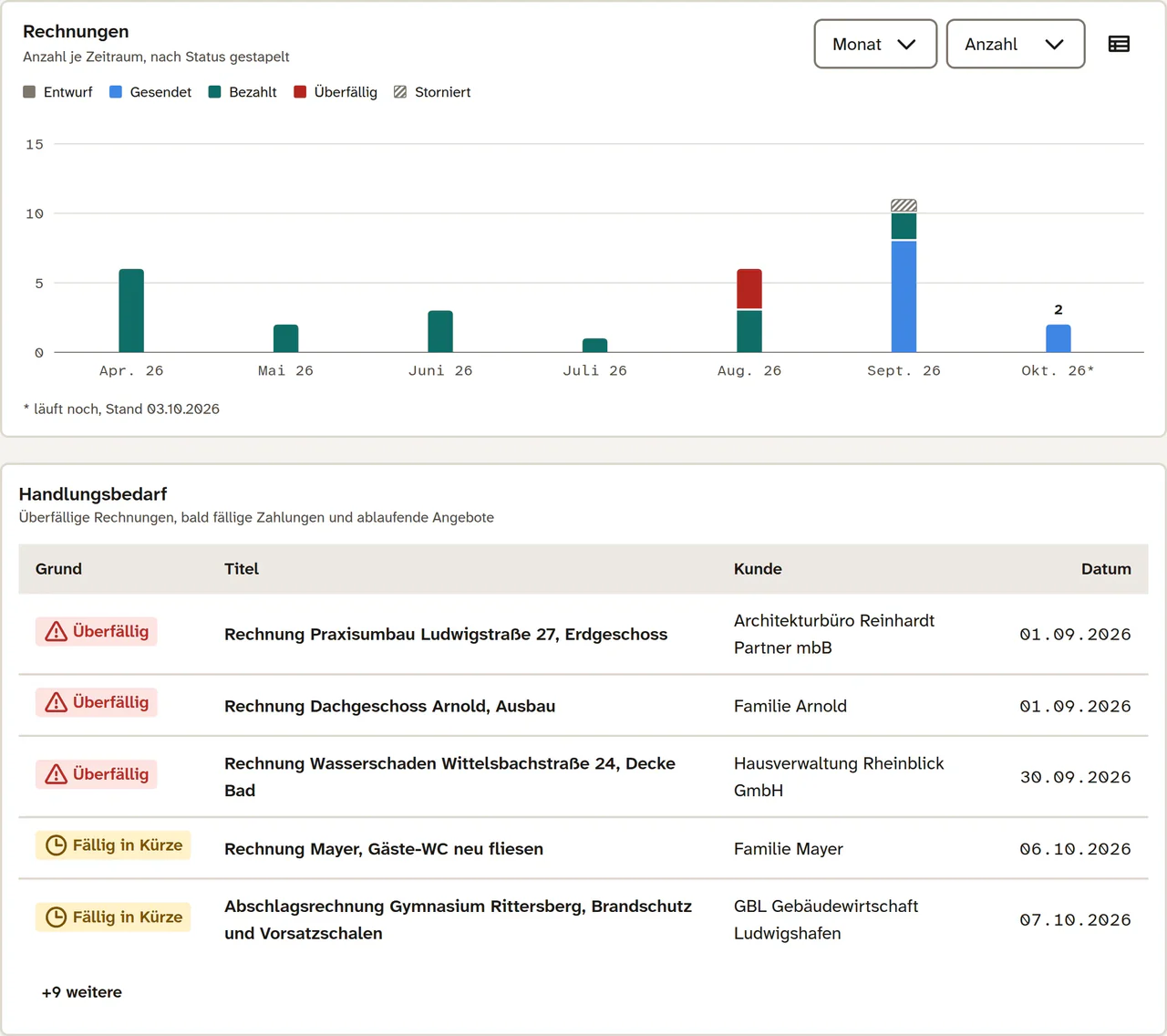The image size is (1167, 1036).
Task: Click Überfällig badge for Praxisumbau Ludwigstraße row
Action: (x=97, y=631)
